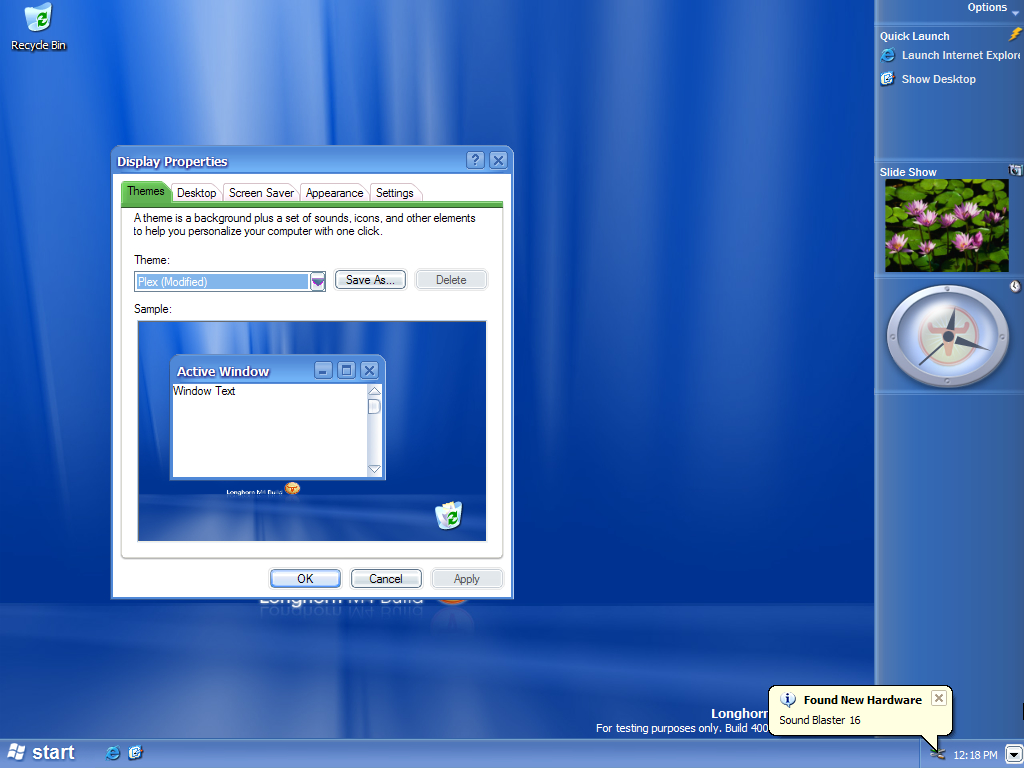Switch to the Desktop tab
This screenshot has height=768, width=1024.
tap(196, 193)
